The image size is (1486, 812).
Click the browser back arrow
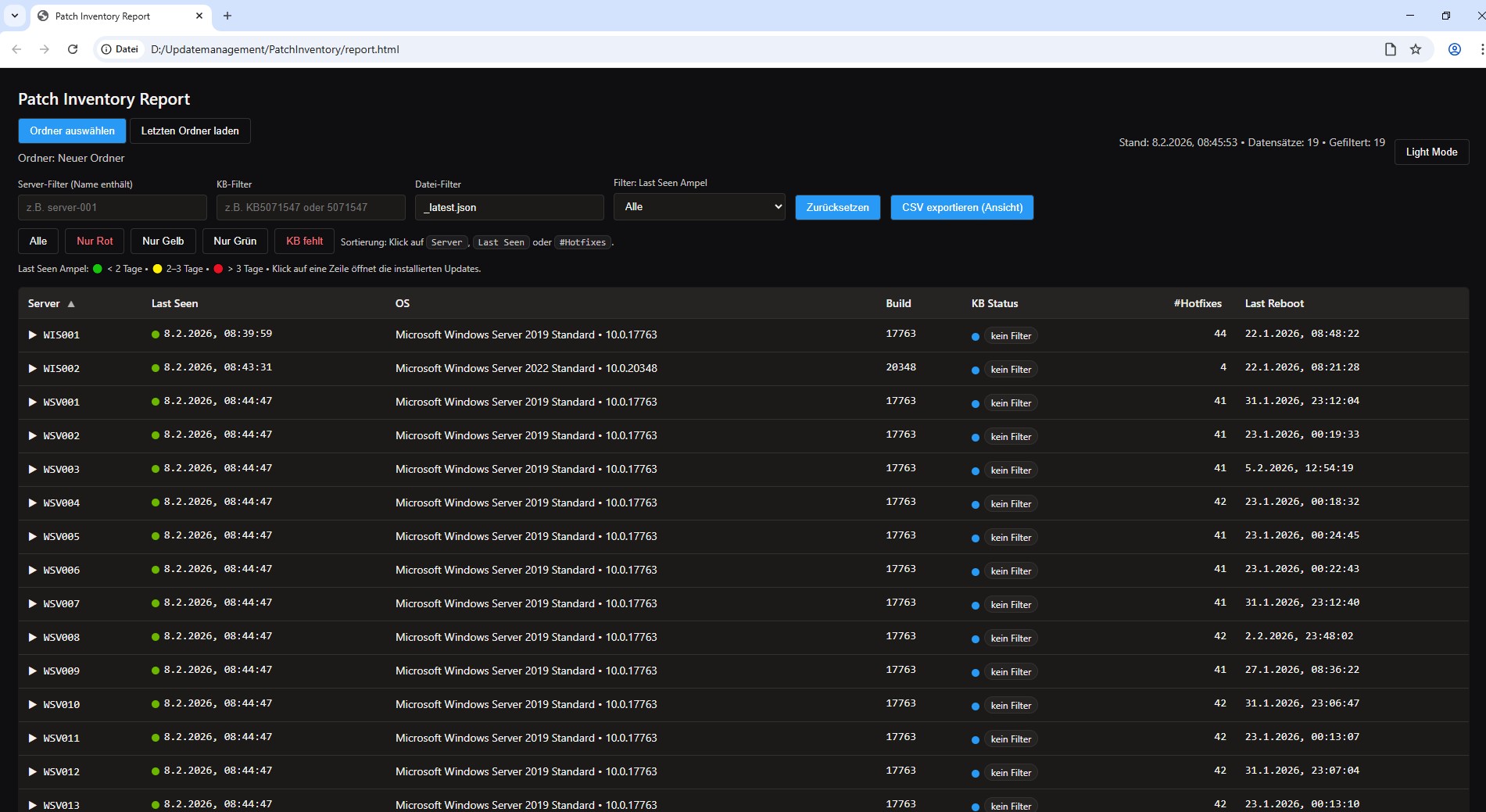tap(16, 49)
